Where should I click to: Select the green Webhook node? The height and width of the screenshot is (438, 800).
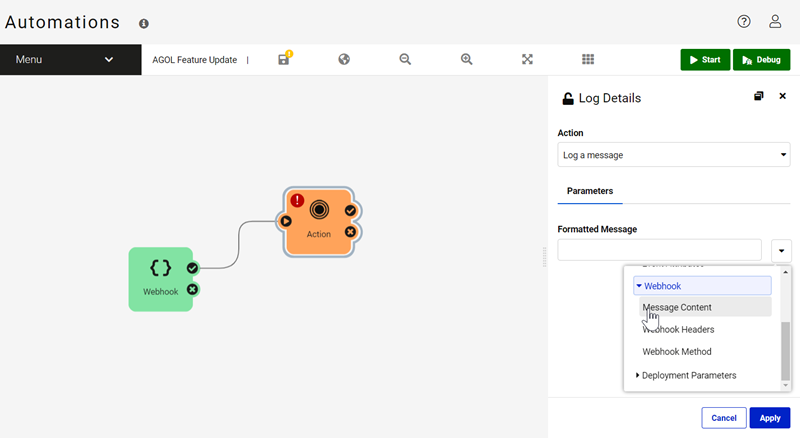[x=160, y=279]
